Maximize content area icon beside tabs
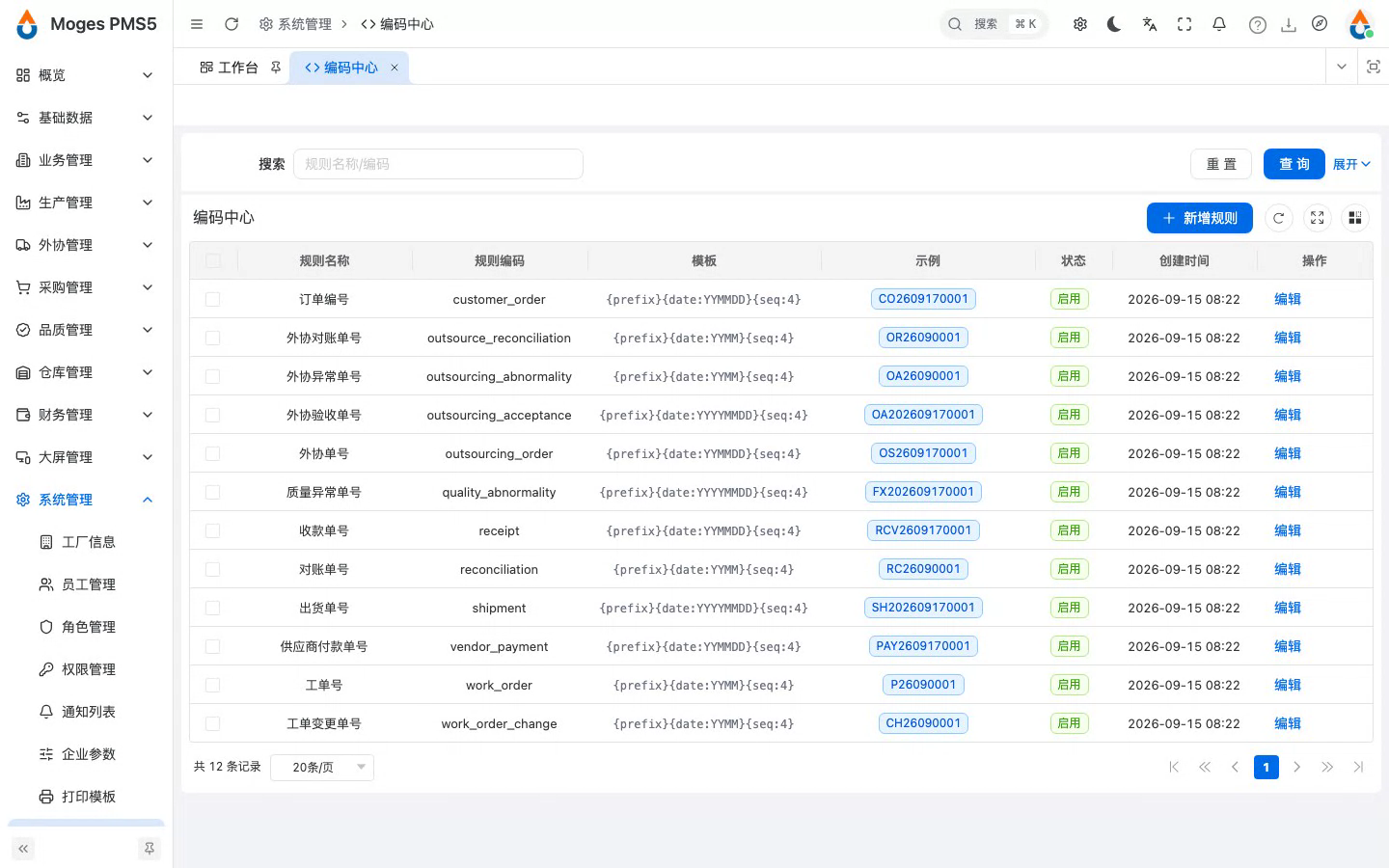 pyautogui.click(x=1374, y=67)
